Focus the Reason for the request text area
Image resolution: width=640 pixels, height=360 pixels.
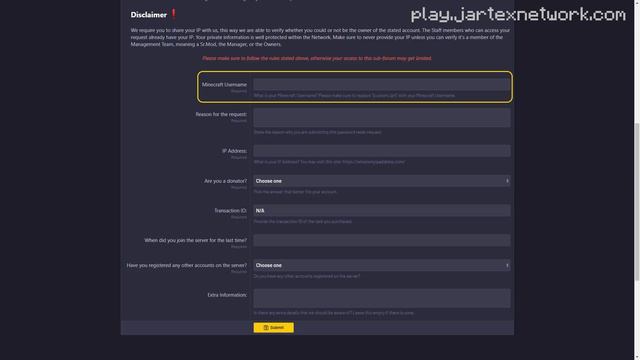(382, 118)
